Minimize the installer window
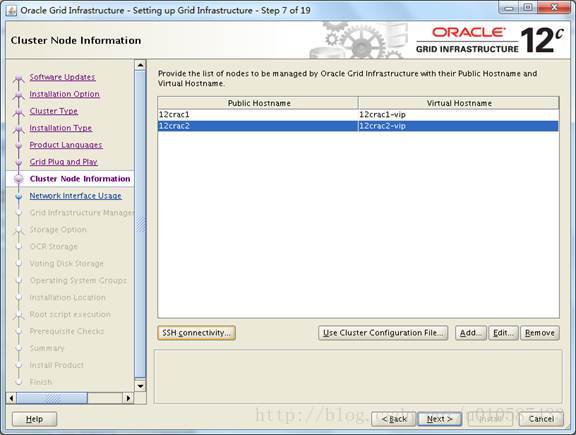 (508, 8)
